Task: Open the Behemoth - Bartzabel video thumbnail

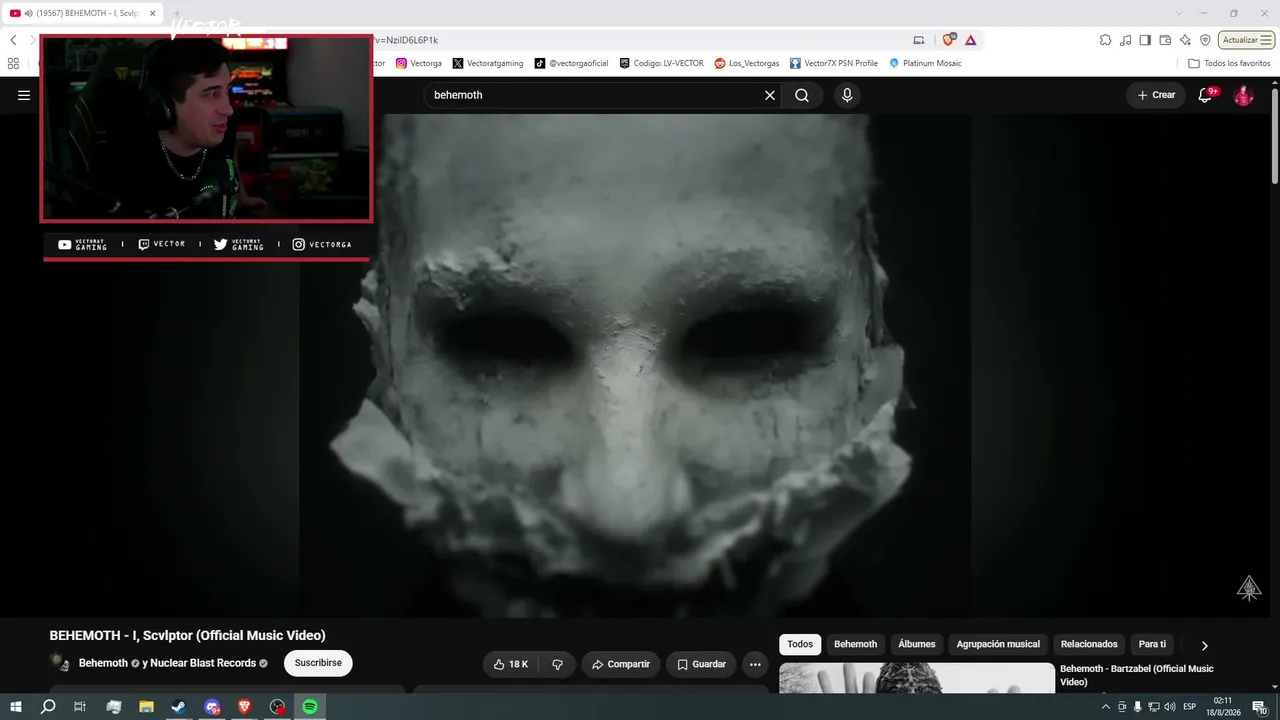Action: (x=917, y=678)
